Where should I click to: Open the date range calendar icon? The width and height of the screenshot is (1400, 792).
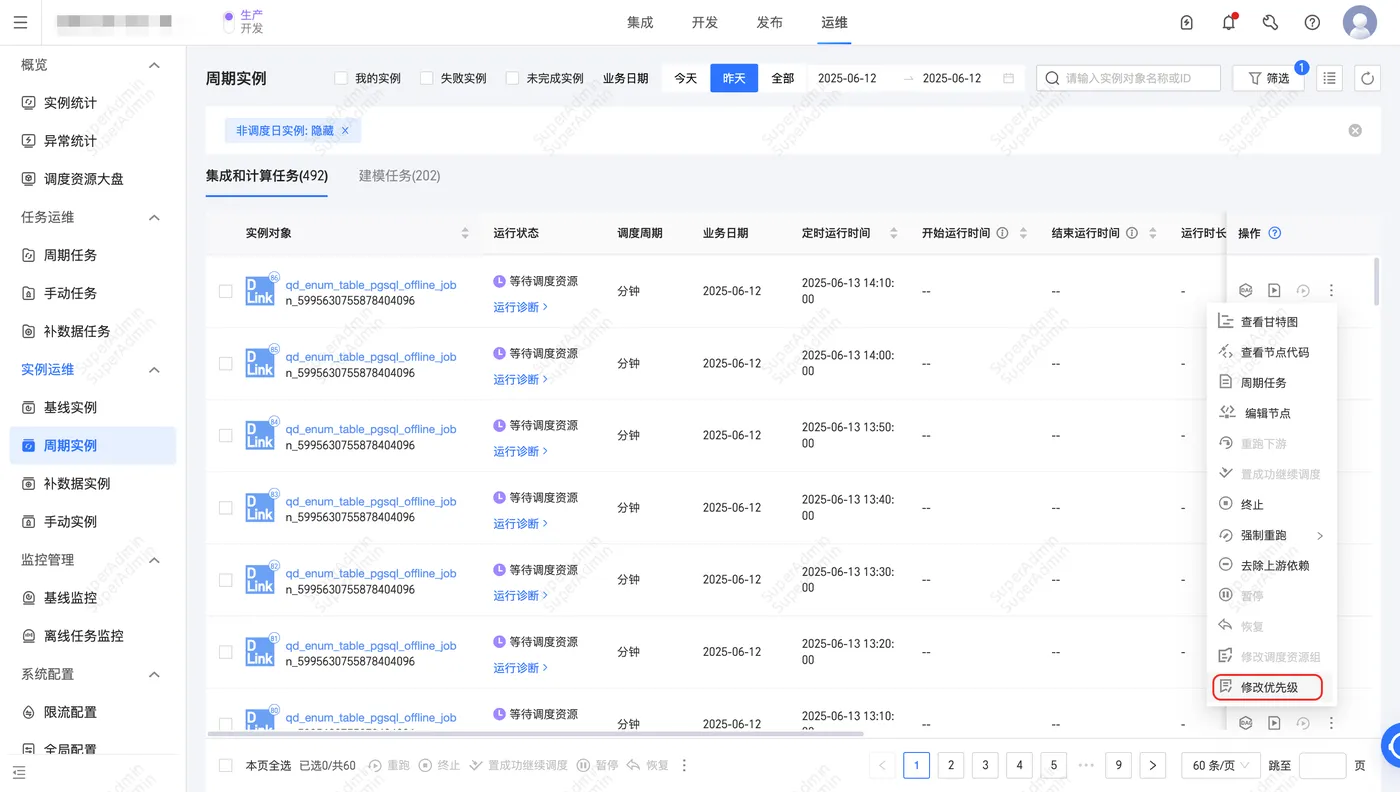tap(1008, 78)
